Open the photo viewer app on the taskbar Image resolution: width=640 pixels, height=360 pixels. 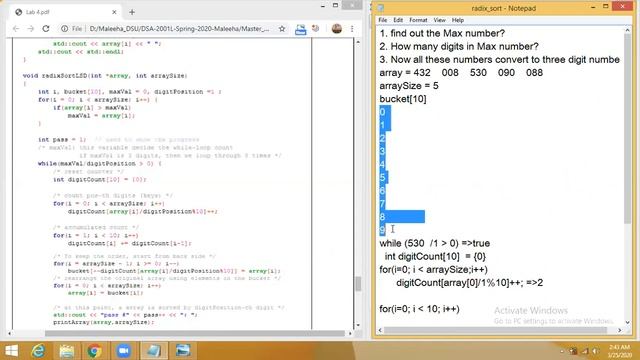tap(183, 351)
